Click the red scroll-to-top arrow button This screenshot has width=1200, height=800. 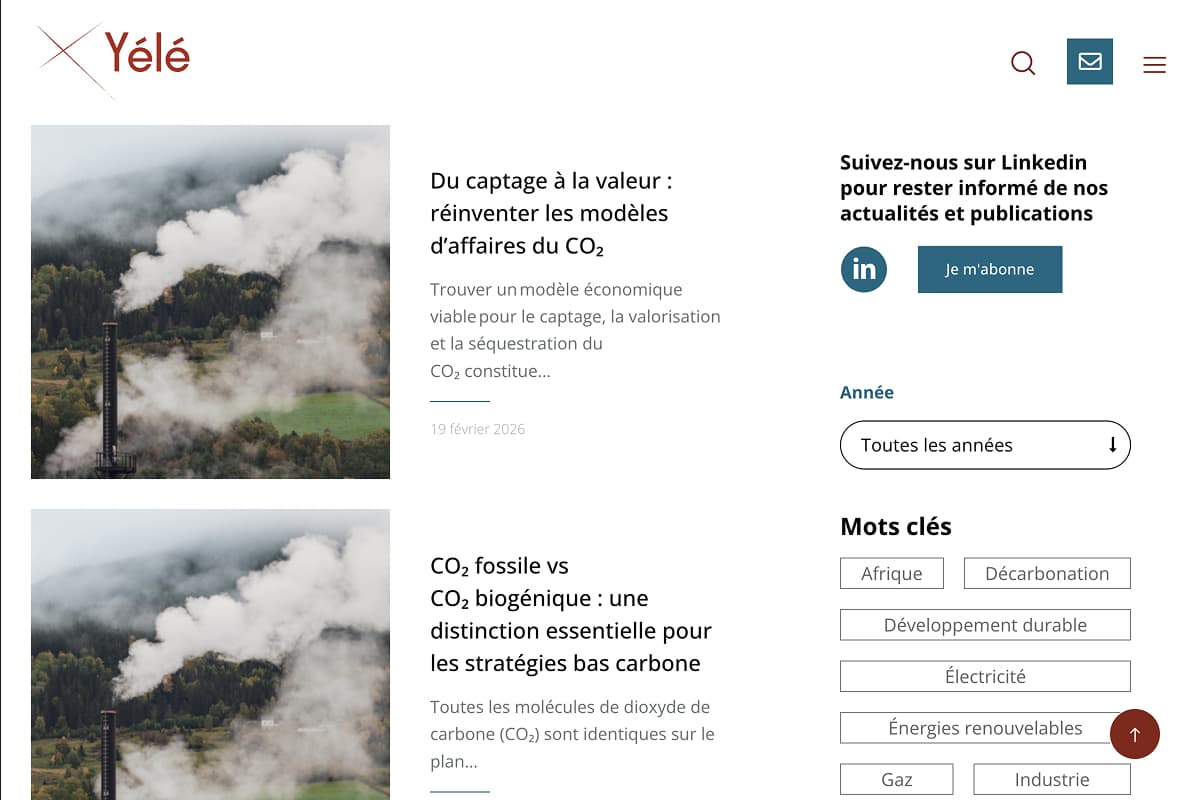1134,734
